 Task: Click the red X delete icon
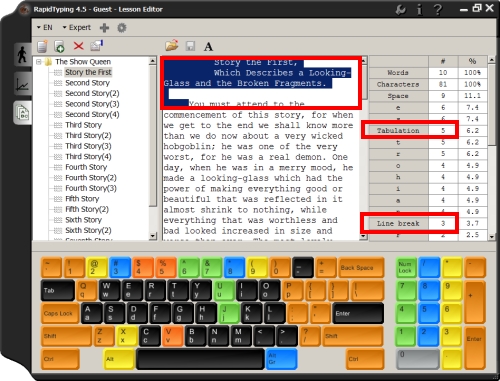pos(79,46)
